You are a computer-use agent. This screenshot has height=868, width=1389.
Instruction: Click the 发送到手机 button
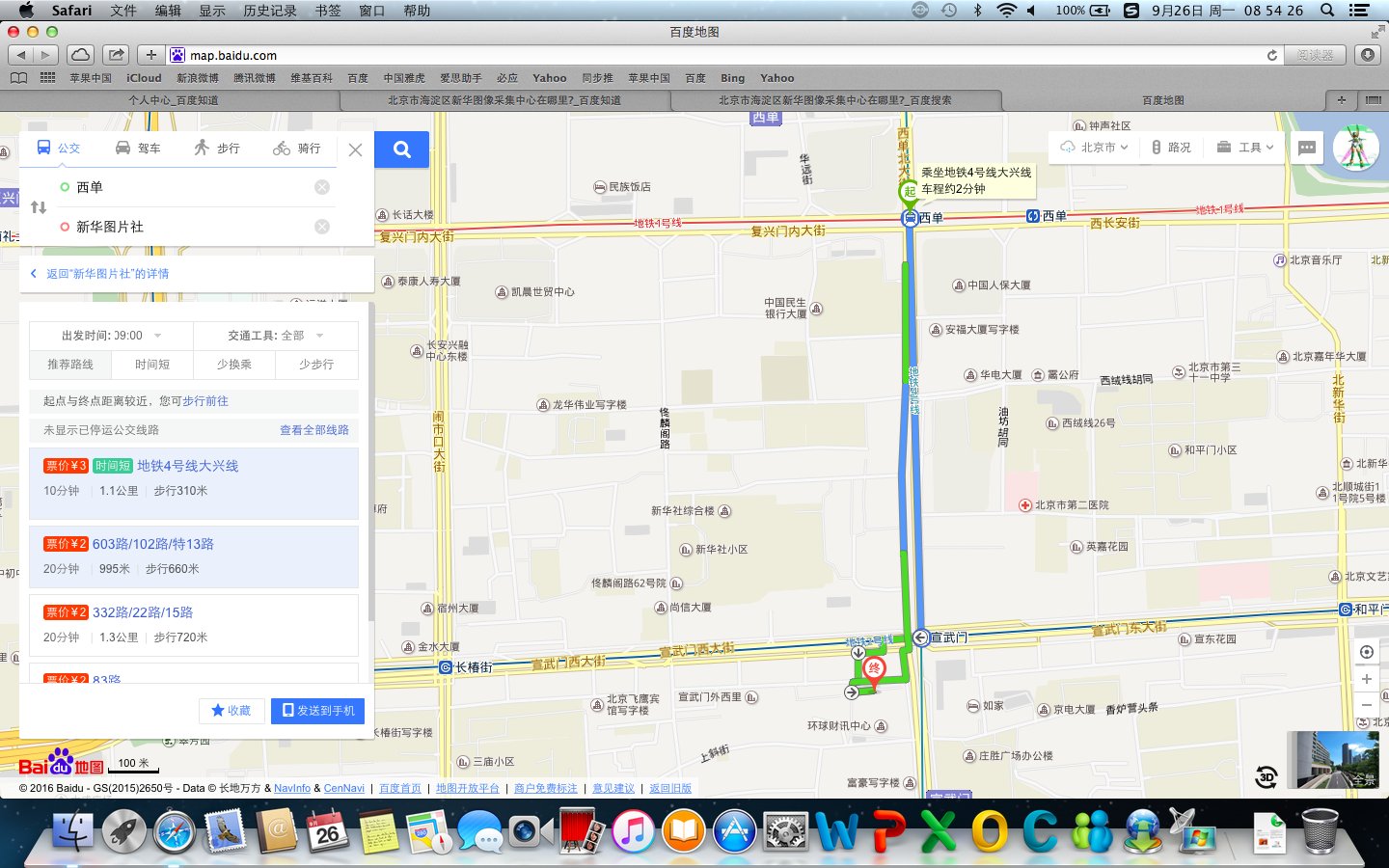pos(317,710)
